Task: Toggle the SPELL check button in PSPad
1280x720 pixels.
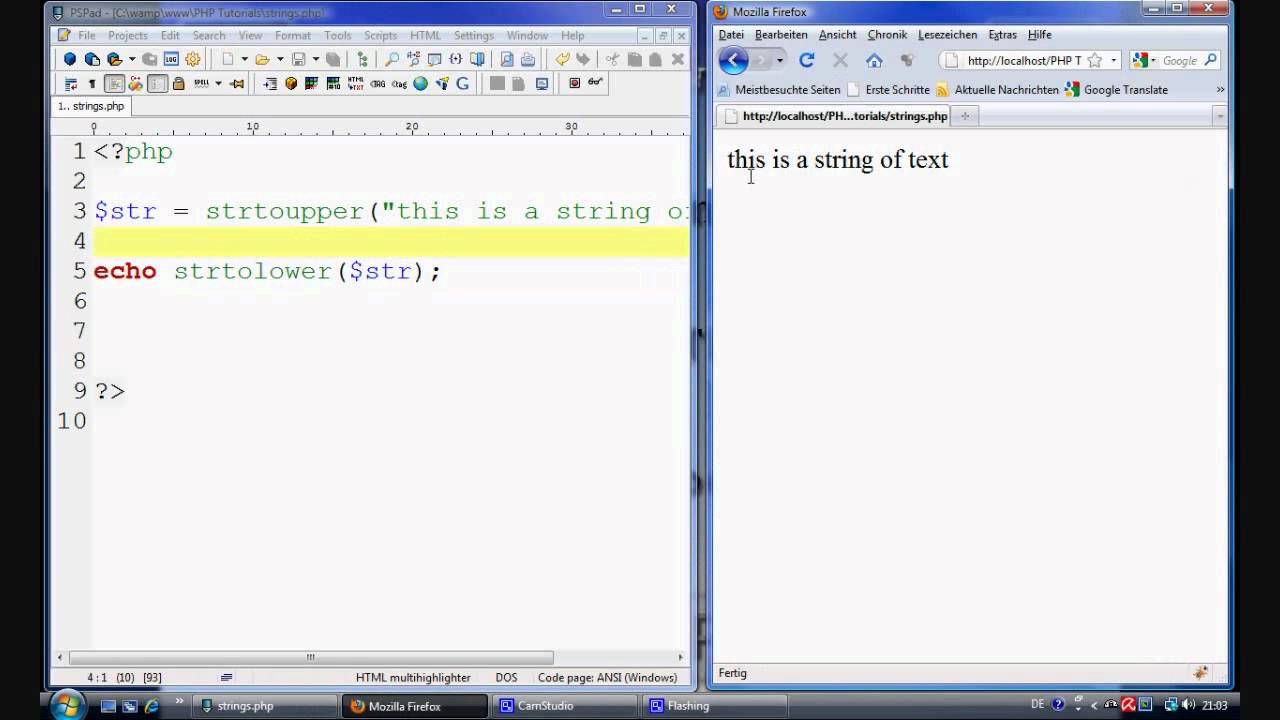Action: pos(201,84)
